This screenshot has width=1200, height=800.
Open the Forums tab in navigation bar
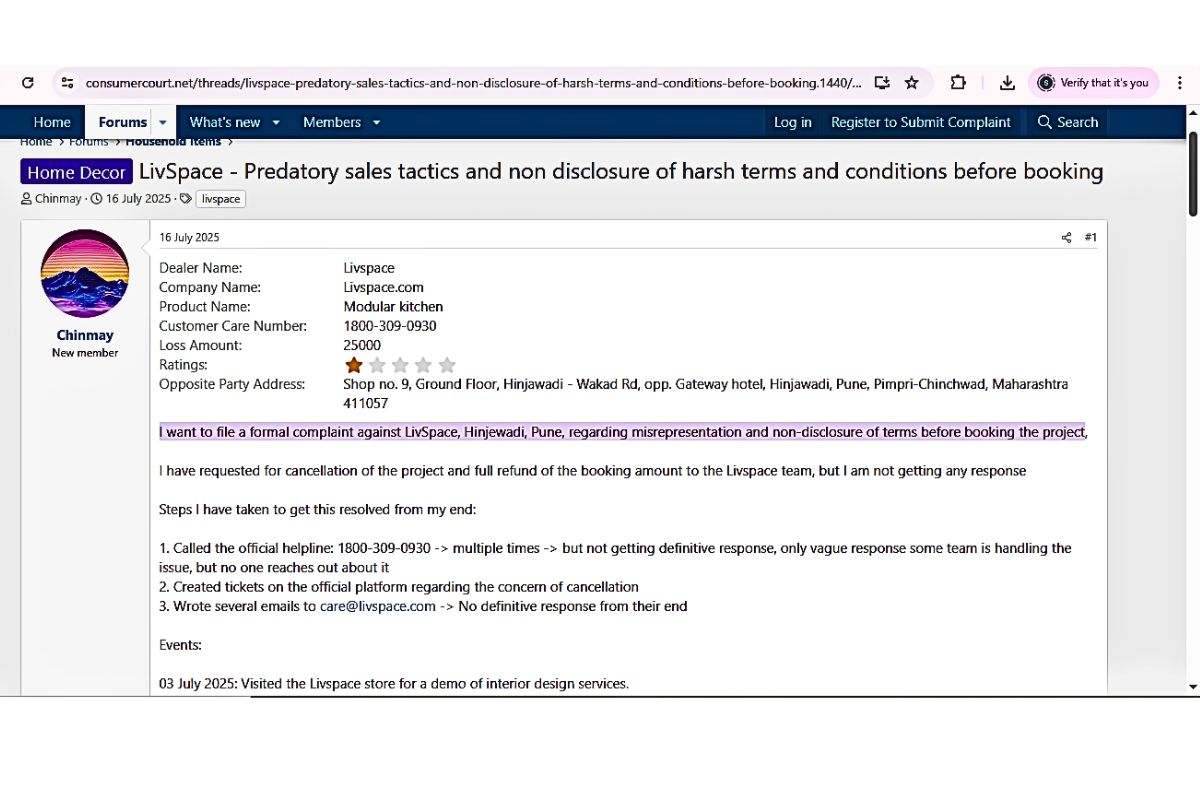point(122,122)
